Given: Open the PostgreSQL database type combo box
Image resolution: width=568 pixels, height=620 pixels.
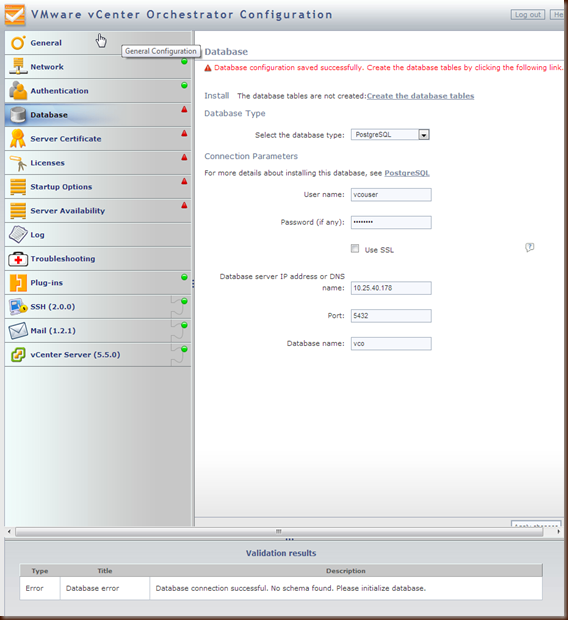Looking at the screenshot, I should click(390, 135).
